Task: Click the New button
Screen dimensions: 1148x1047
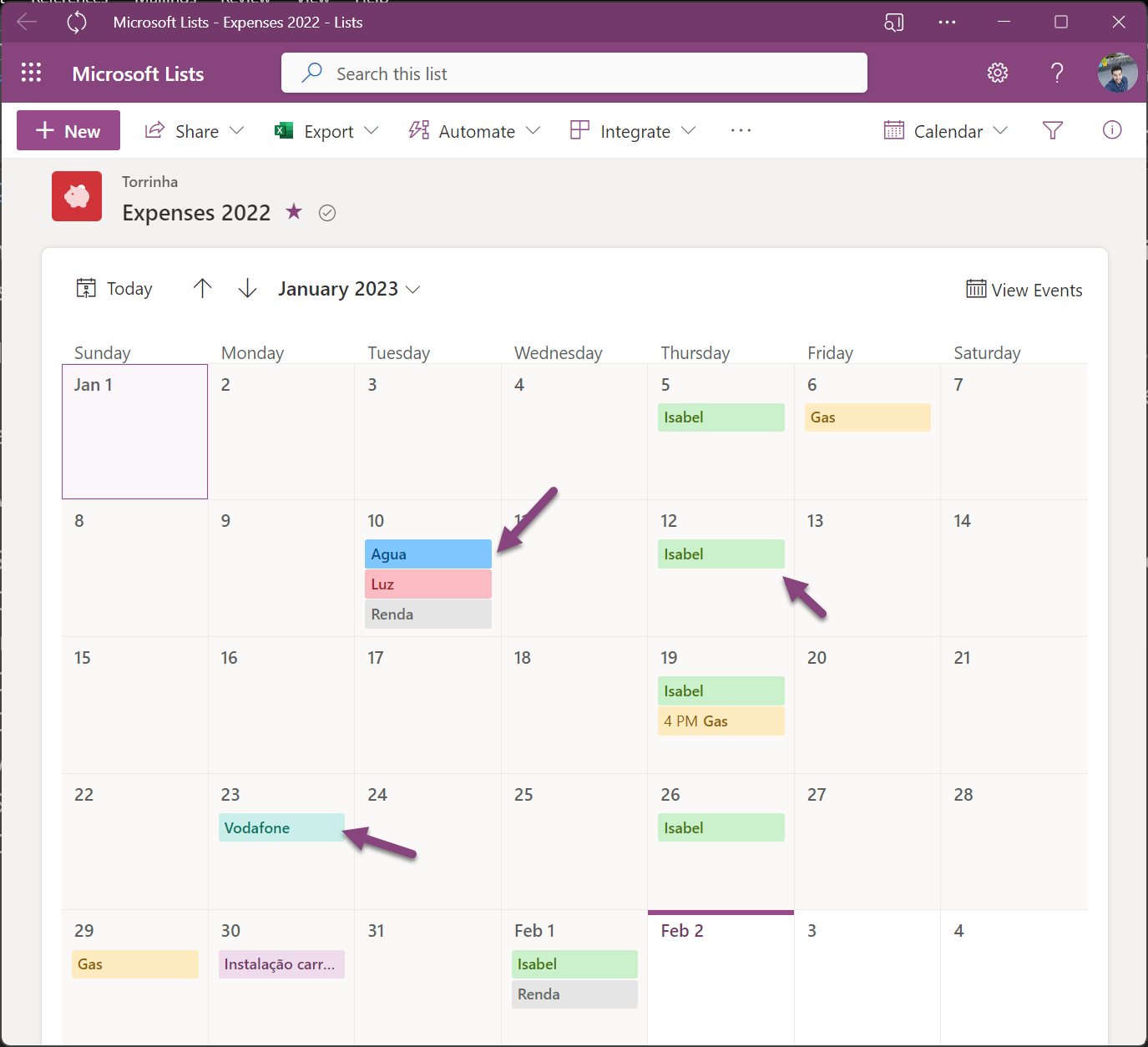Action: pyautogui.click(x=68, y=131)
